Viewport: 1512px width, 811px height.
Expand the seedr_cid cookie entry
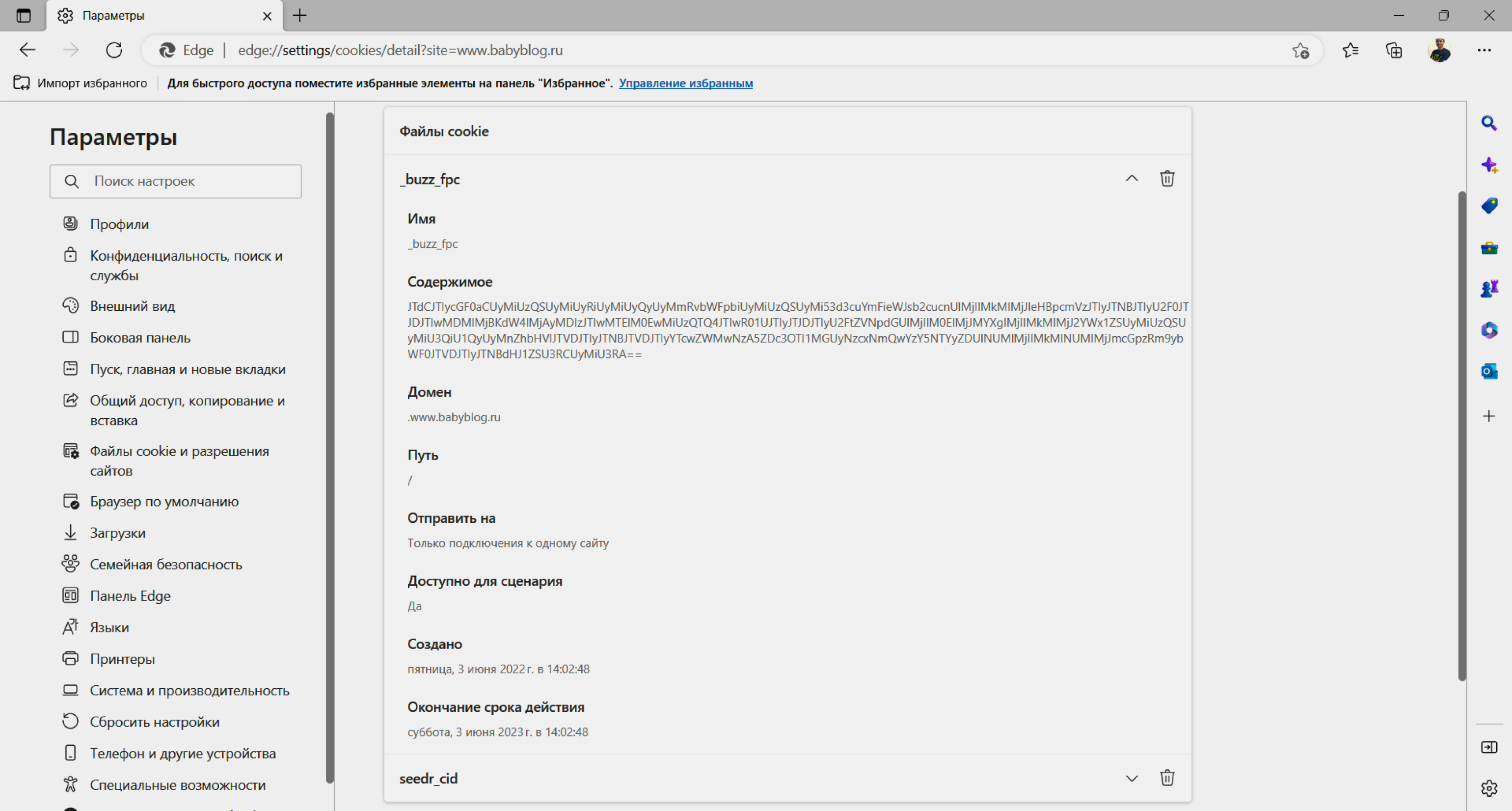pos(1131,778)
